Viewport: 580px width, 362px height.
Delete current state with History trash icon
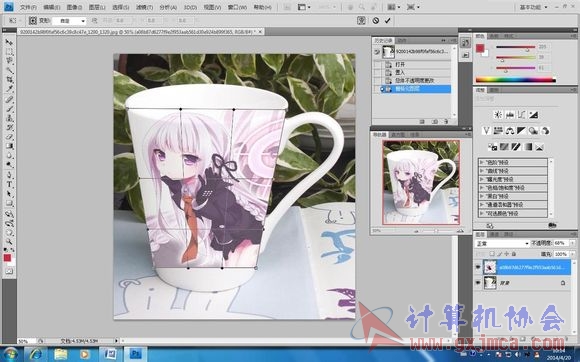coord(446,121)
